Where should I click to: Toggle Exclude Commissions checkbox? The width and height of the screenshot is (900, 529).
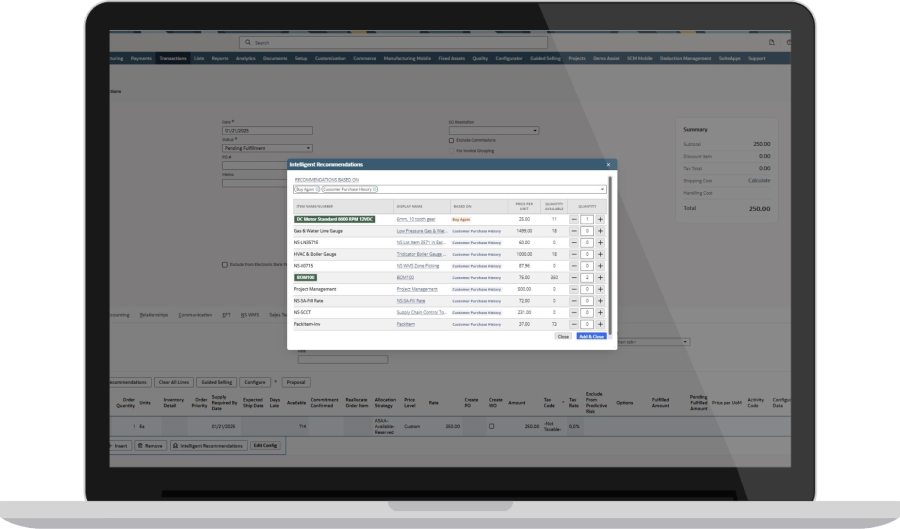451,141
